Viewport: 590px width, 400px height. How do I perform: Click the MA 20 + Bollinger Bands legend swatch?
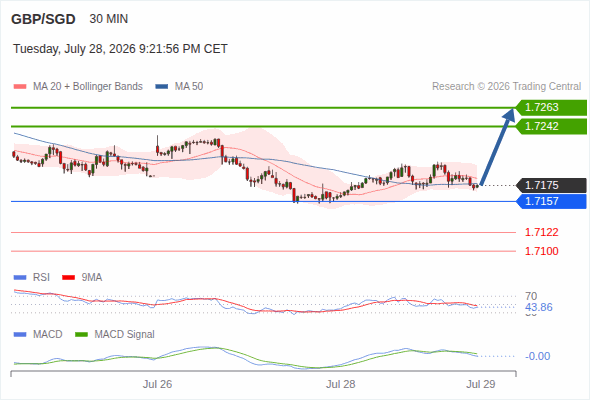(20, 87)
